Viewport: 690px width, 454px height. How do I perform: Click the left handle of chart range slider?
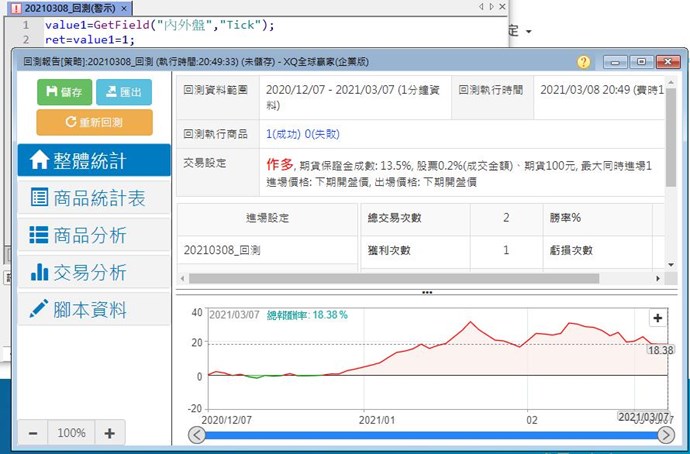(196, 435)
